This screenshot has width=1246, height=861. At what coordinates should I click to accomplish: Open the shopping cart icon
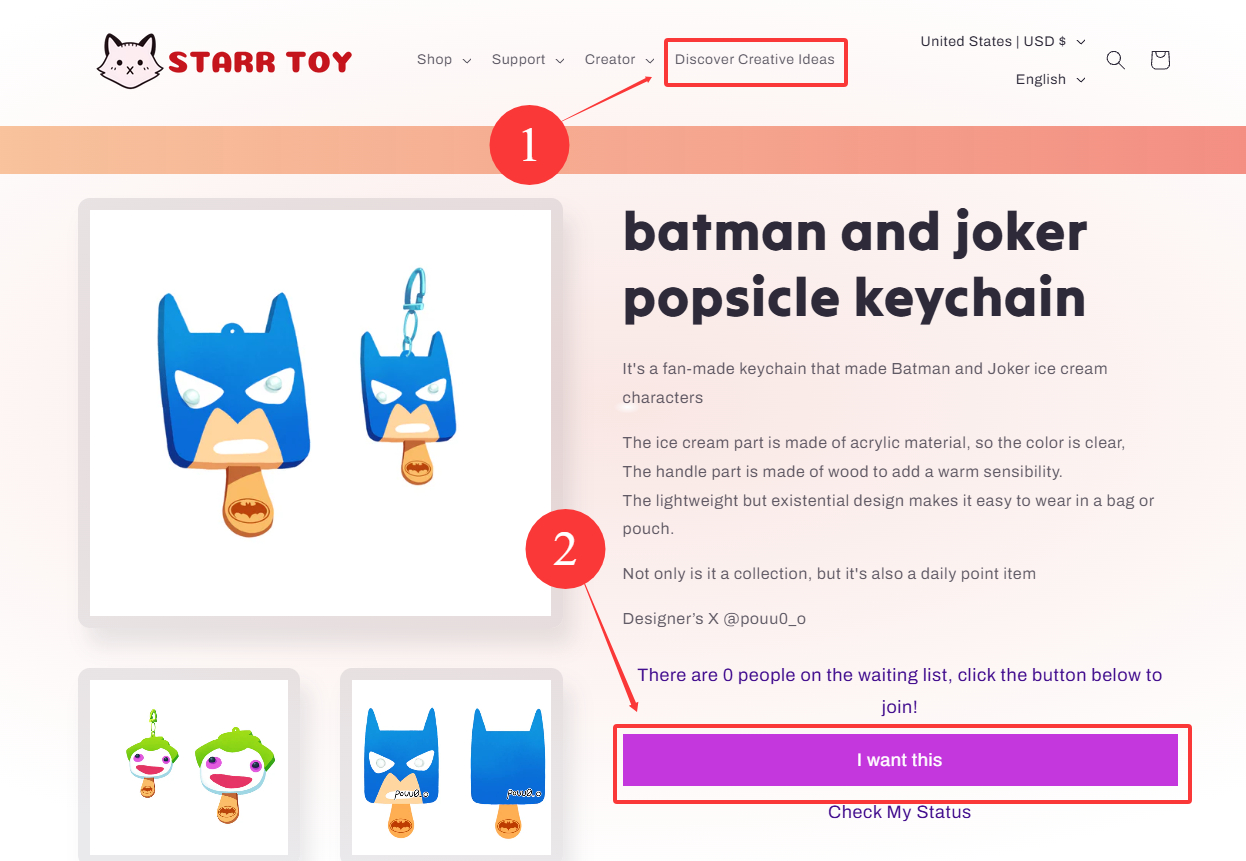[x=1160, y=60]
